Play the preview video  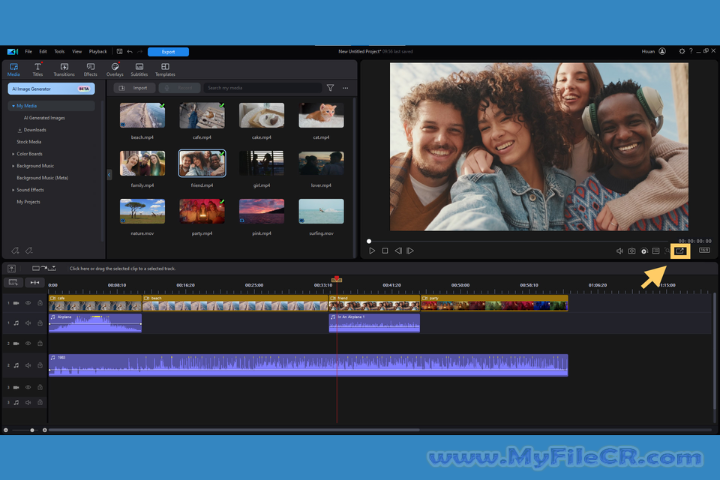click(372, 251)
